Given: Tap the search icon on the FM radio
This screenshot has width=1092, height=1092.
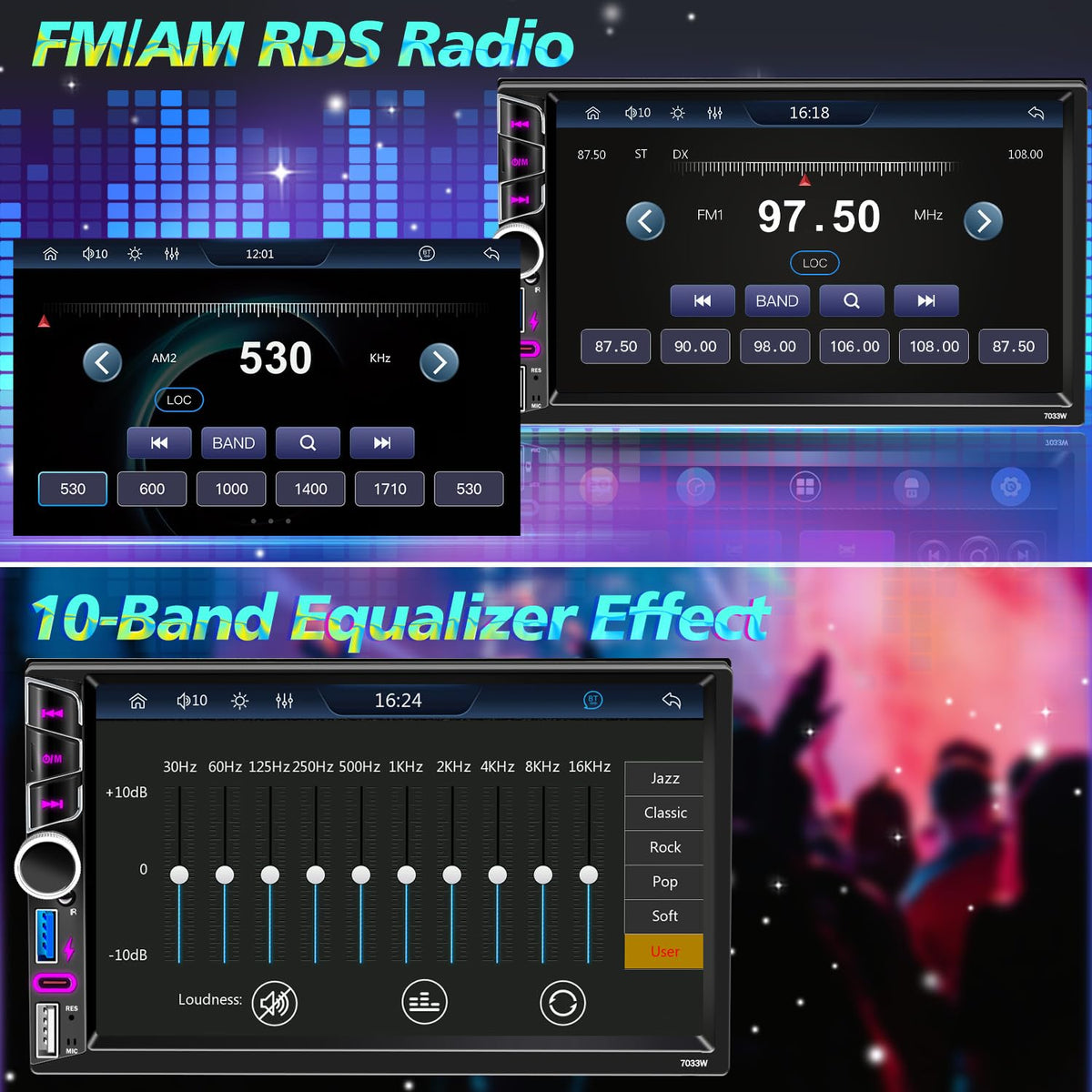Looking at the screenshot, I should 852,300.
